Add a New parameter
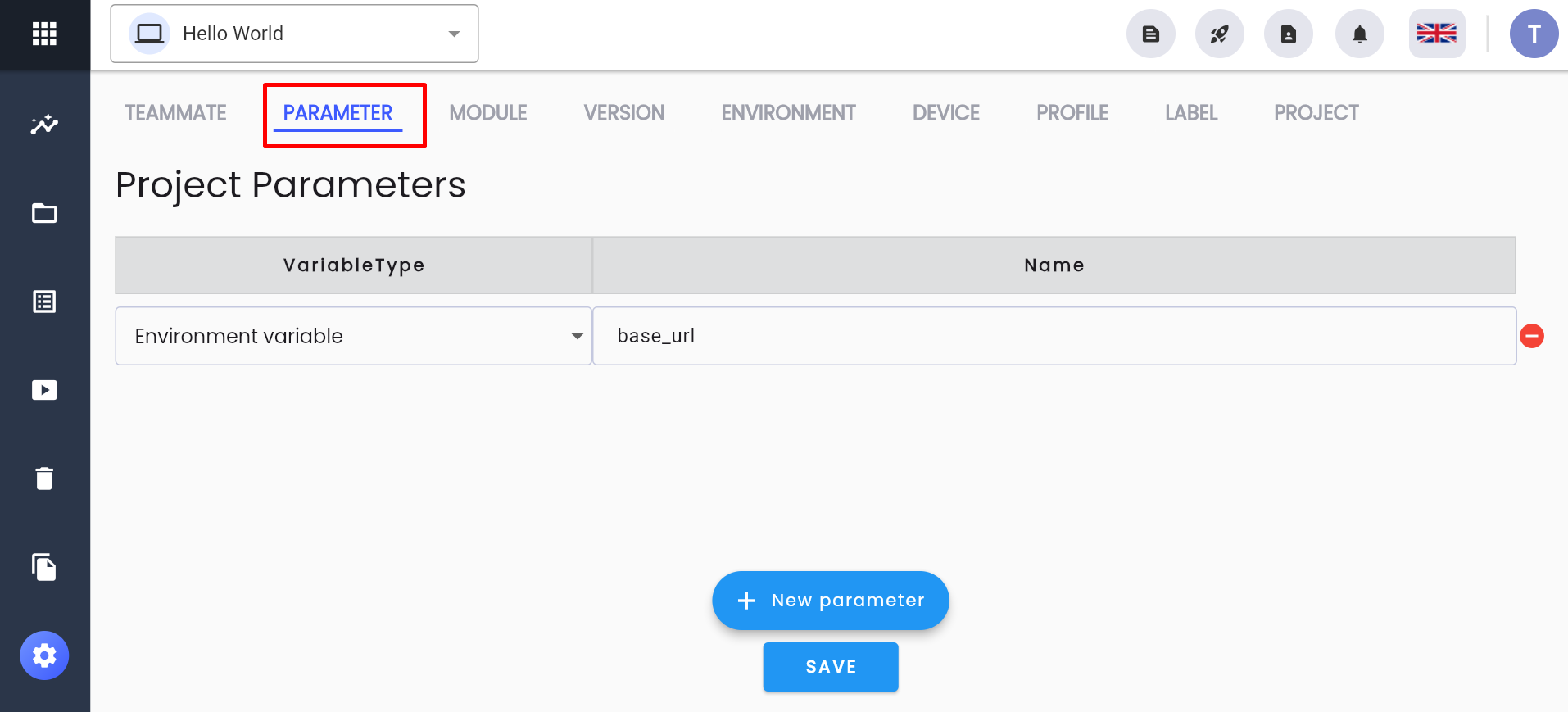 (831, 601)
